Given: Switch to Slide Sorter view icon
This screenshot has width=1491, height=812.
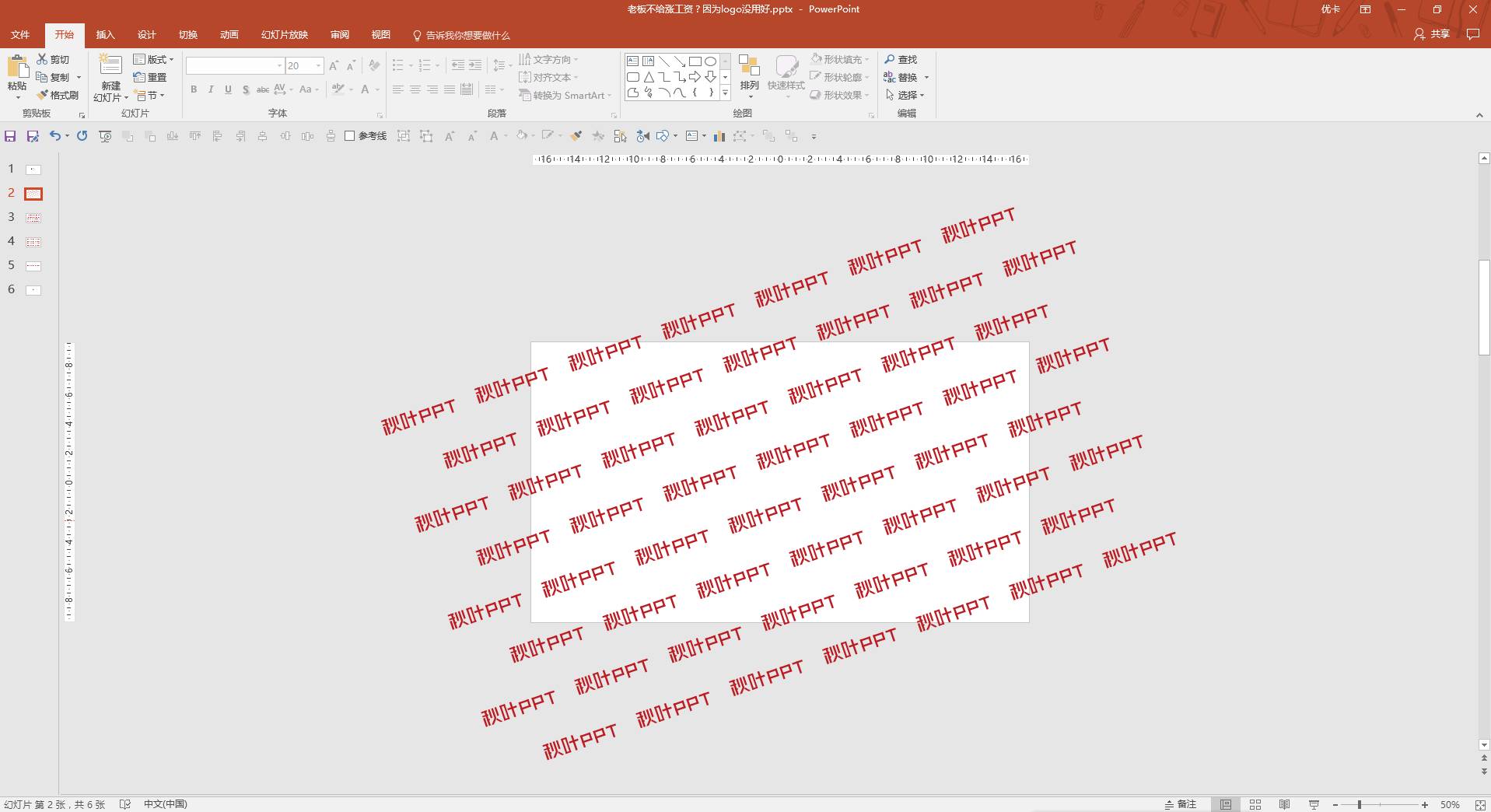Looking at the screenshot, I should 1255,804.
